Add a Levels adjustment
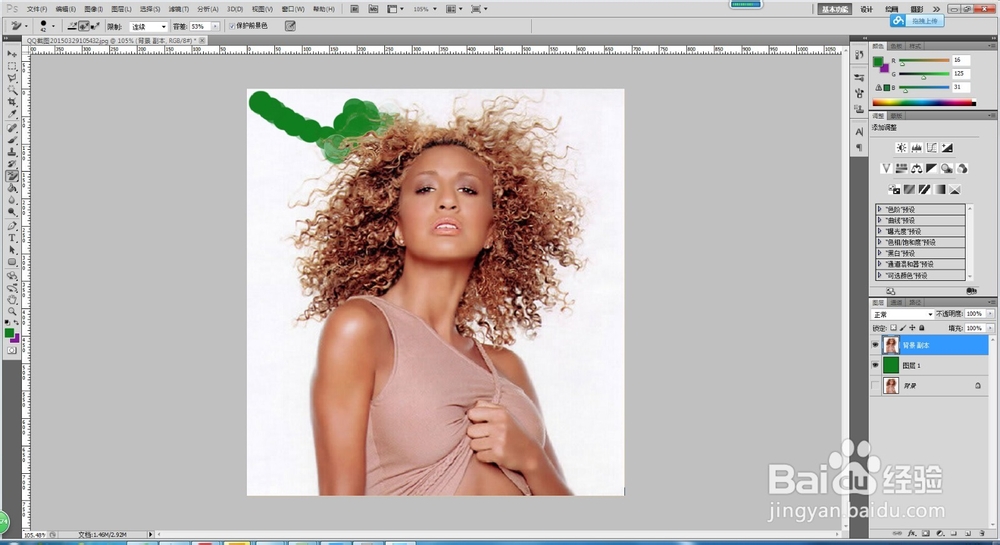This screenshot has width=1000, height=545. [916, 148]
